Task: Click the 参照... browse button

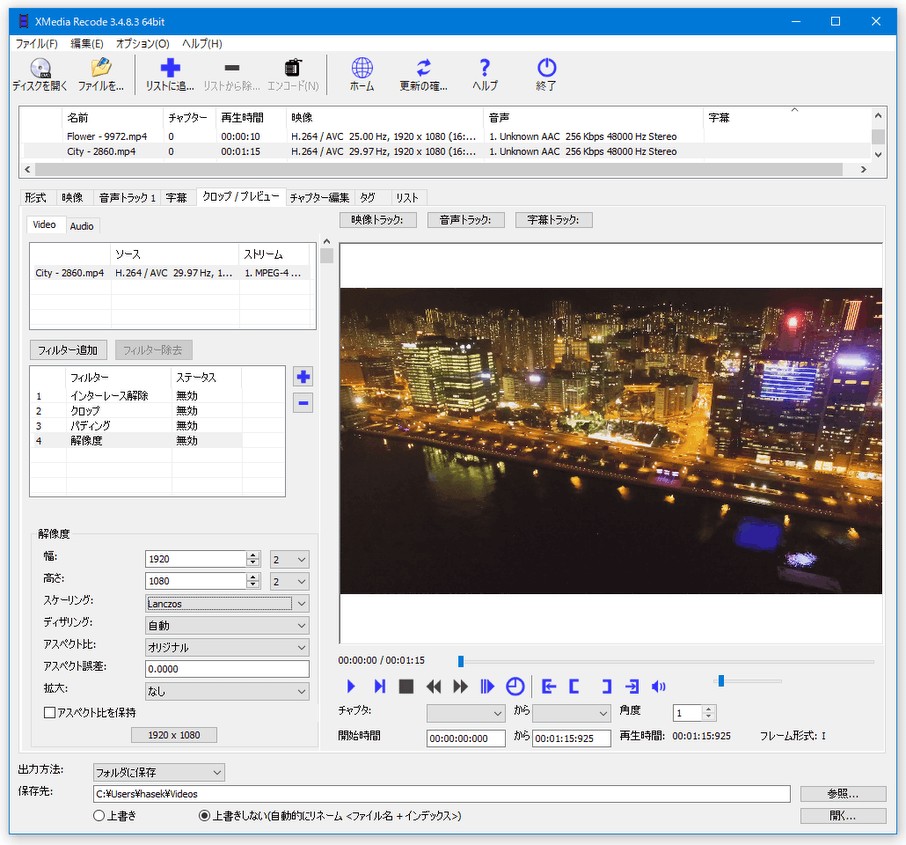Action: point(842,794)
